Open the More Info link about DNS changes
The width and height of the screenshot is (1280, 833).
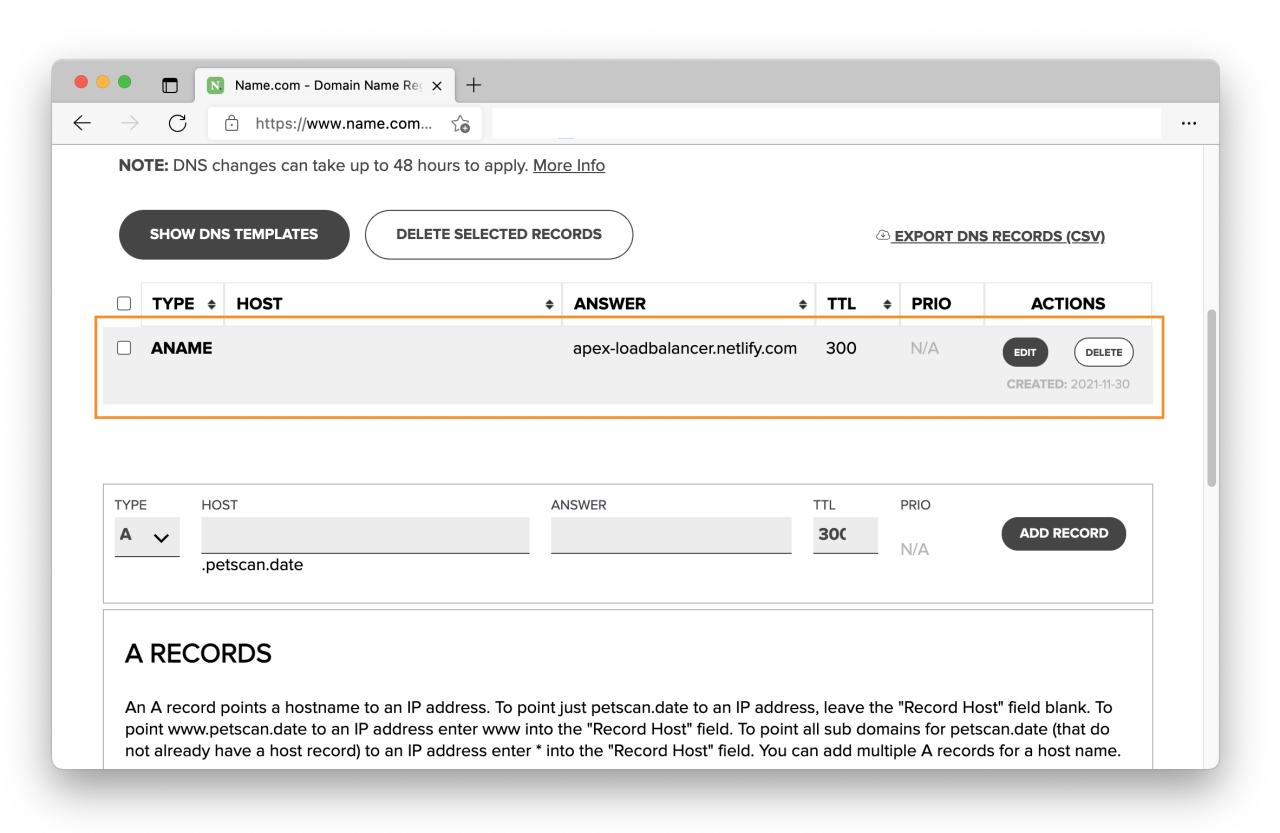click(568, 165)
